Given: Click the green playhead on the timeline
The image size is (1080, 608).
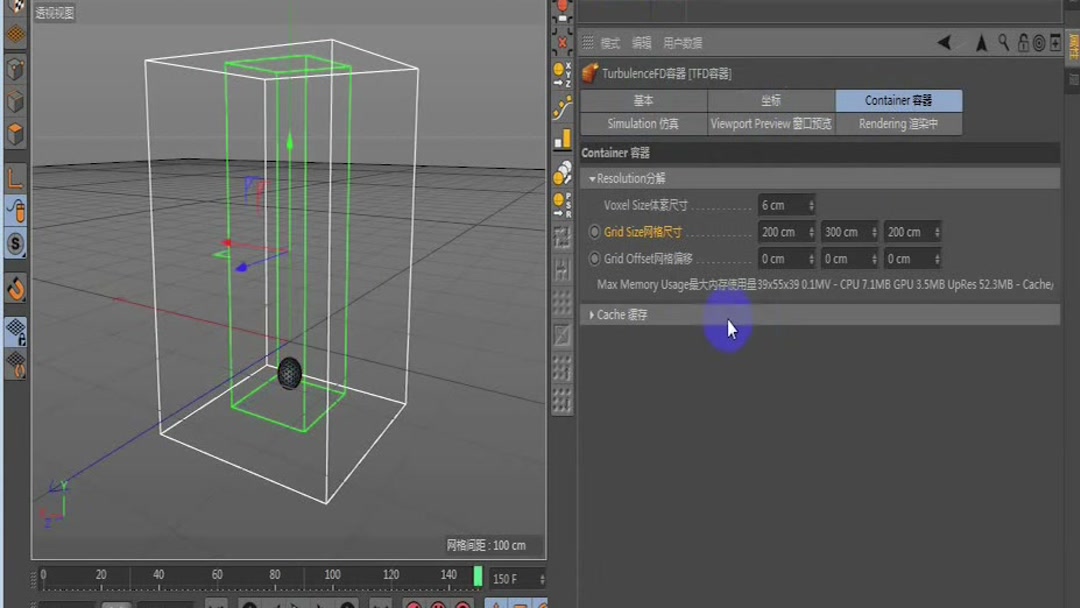Looking at the screenshot, I should [477, 576].
